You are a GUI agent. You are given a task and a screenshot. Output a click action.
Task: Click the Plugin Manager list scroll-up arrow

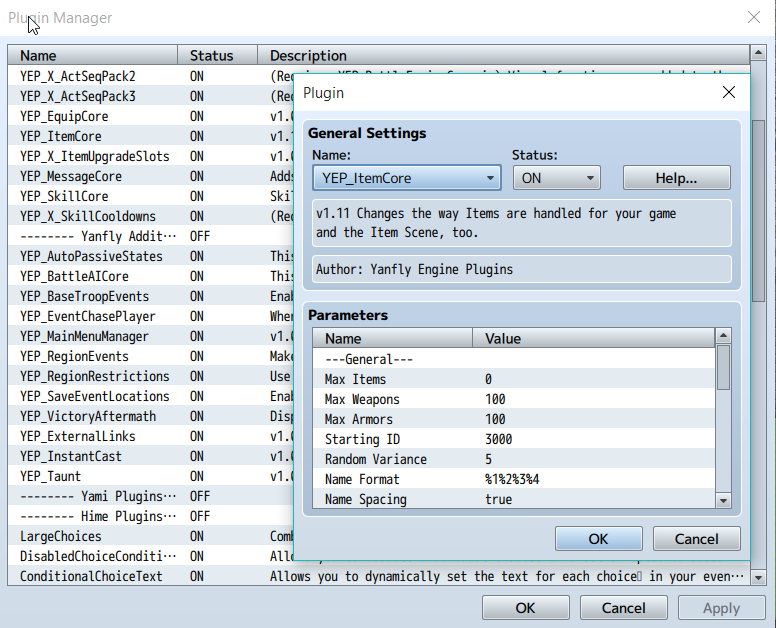(x=758, y=52)
